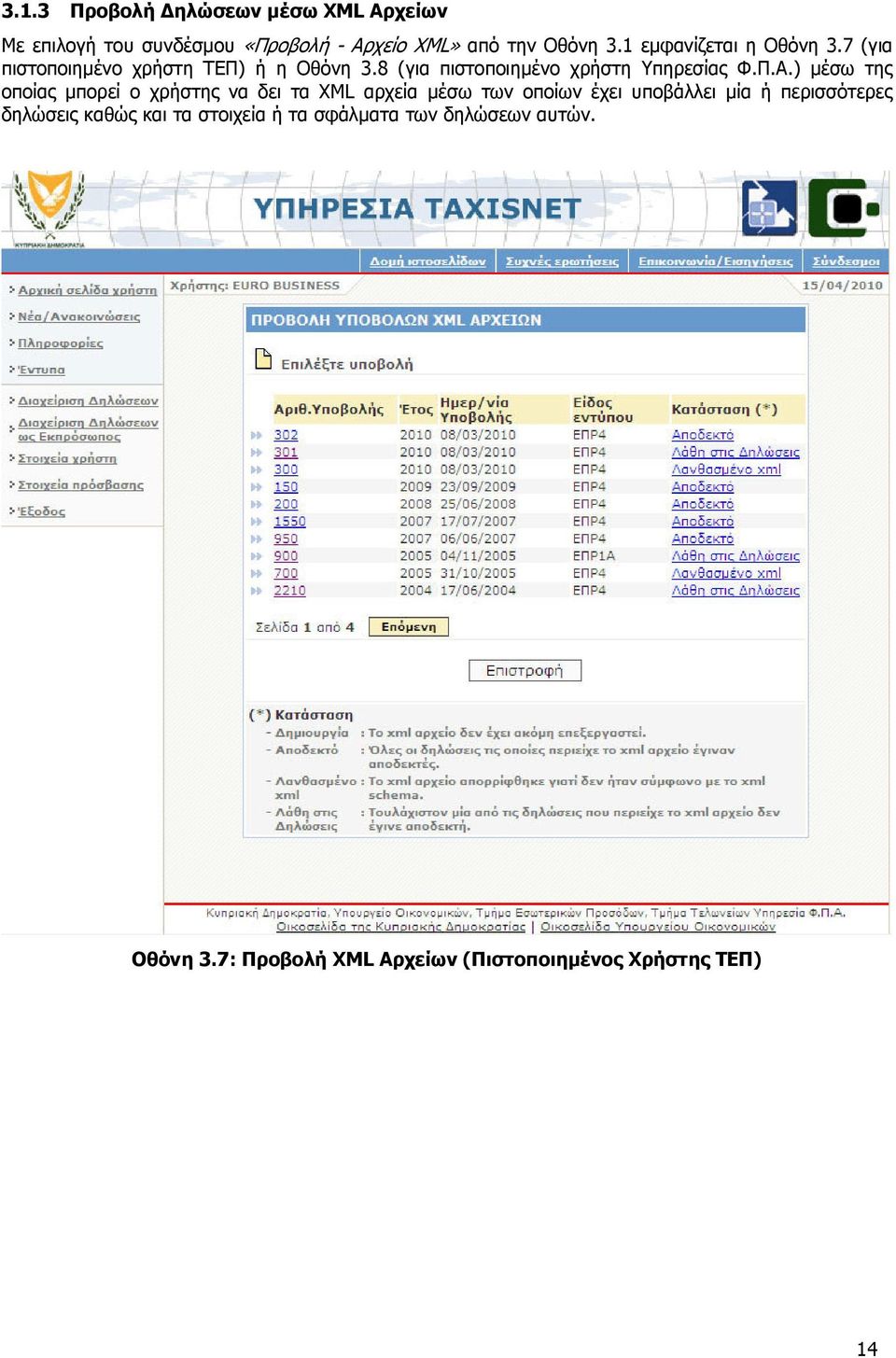Click the document icon beside Επιλέξτε υποβολή
Screen dimensions: 896x1358
pos(263,358)
